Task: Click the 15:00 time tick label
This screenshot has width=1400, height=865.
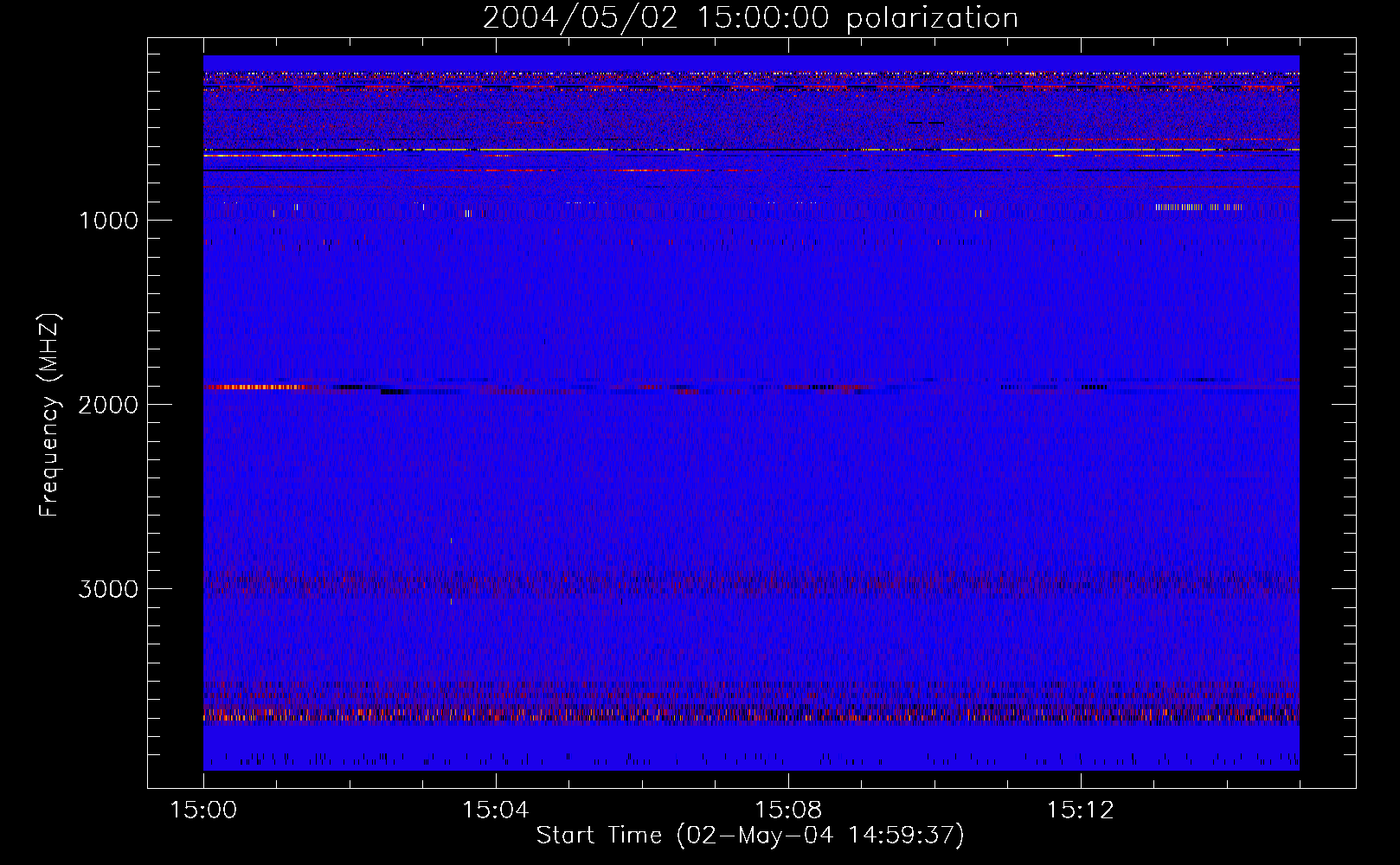Action: pos(203,811)
